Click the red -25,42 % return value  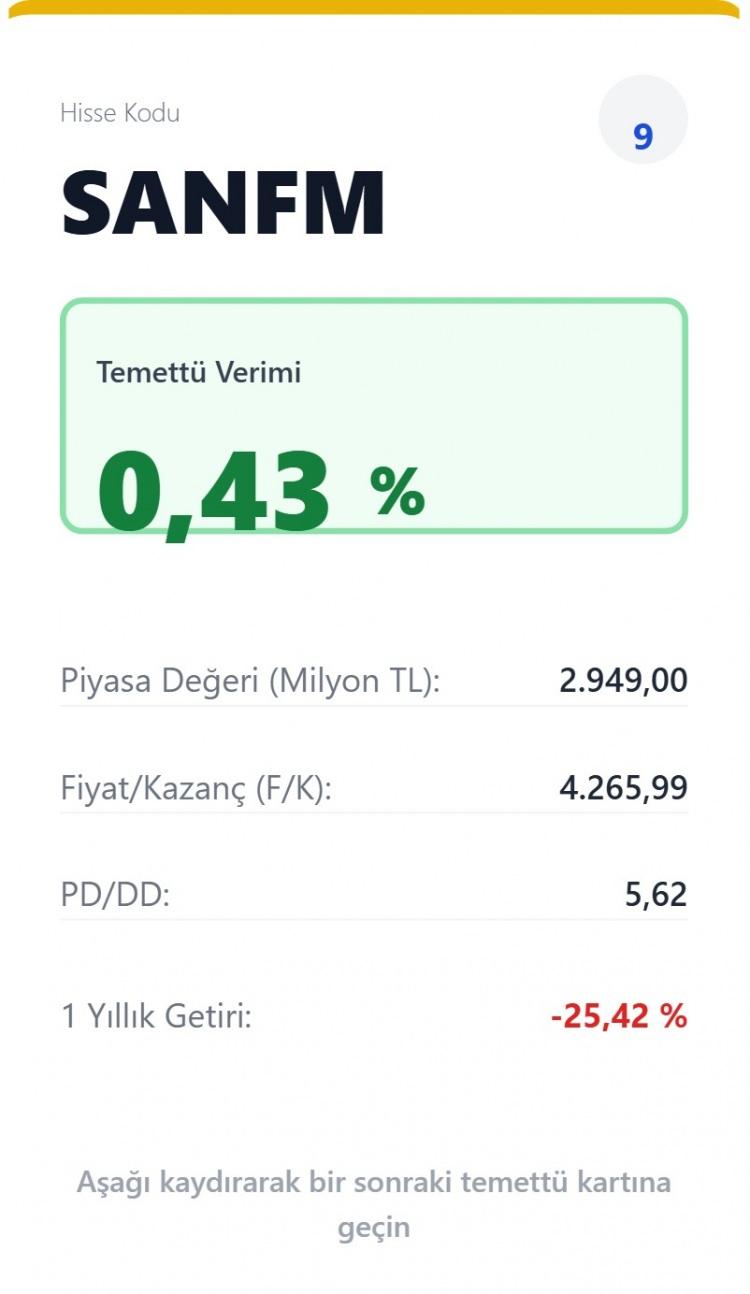point(619,1017)
